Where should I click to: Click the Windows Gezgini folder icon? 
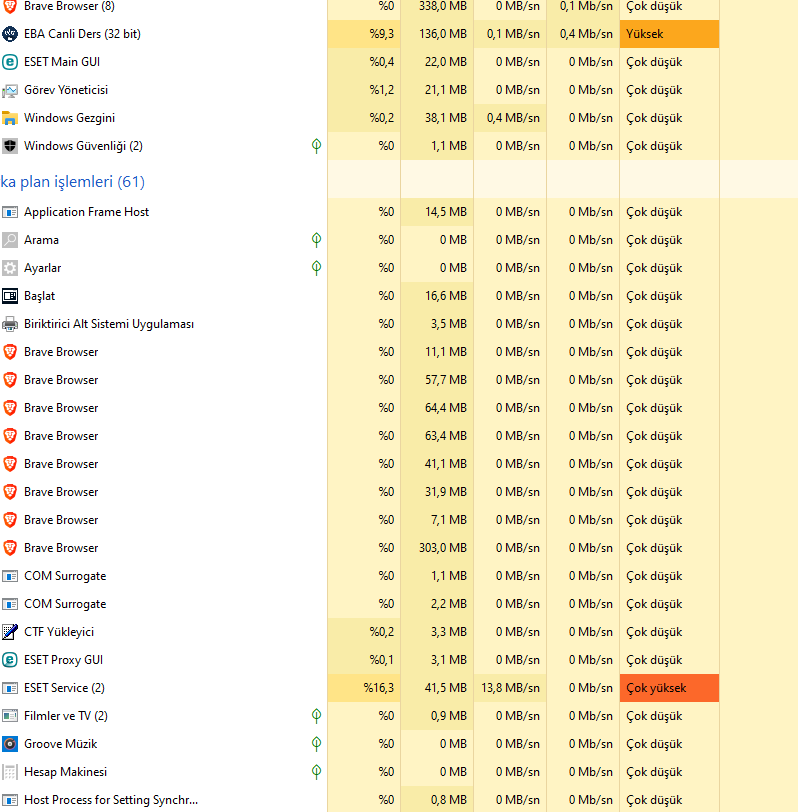(10, 118)
